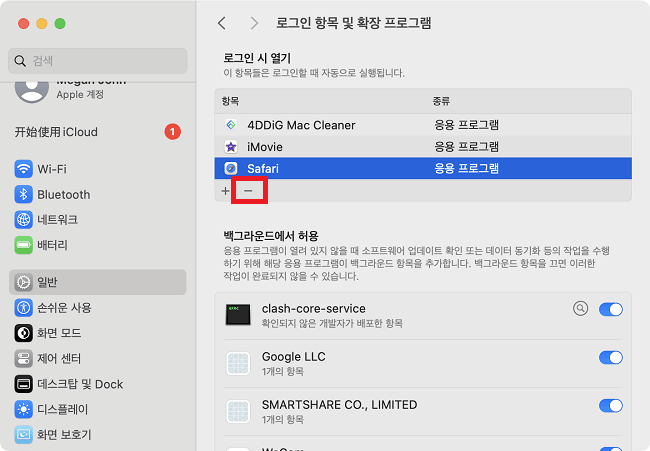Image resolution: width=650 pixels, height=451 pixels.
Task: Click the clash-core-service name text
Action: [313, 308]
